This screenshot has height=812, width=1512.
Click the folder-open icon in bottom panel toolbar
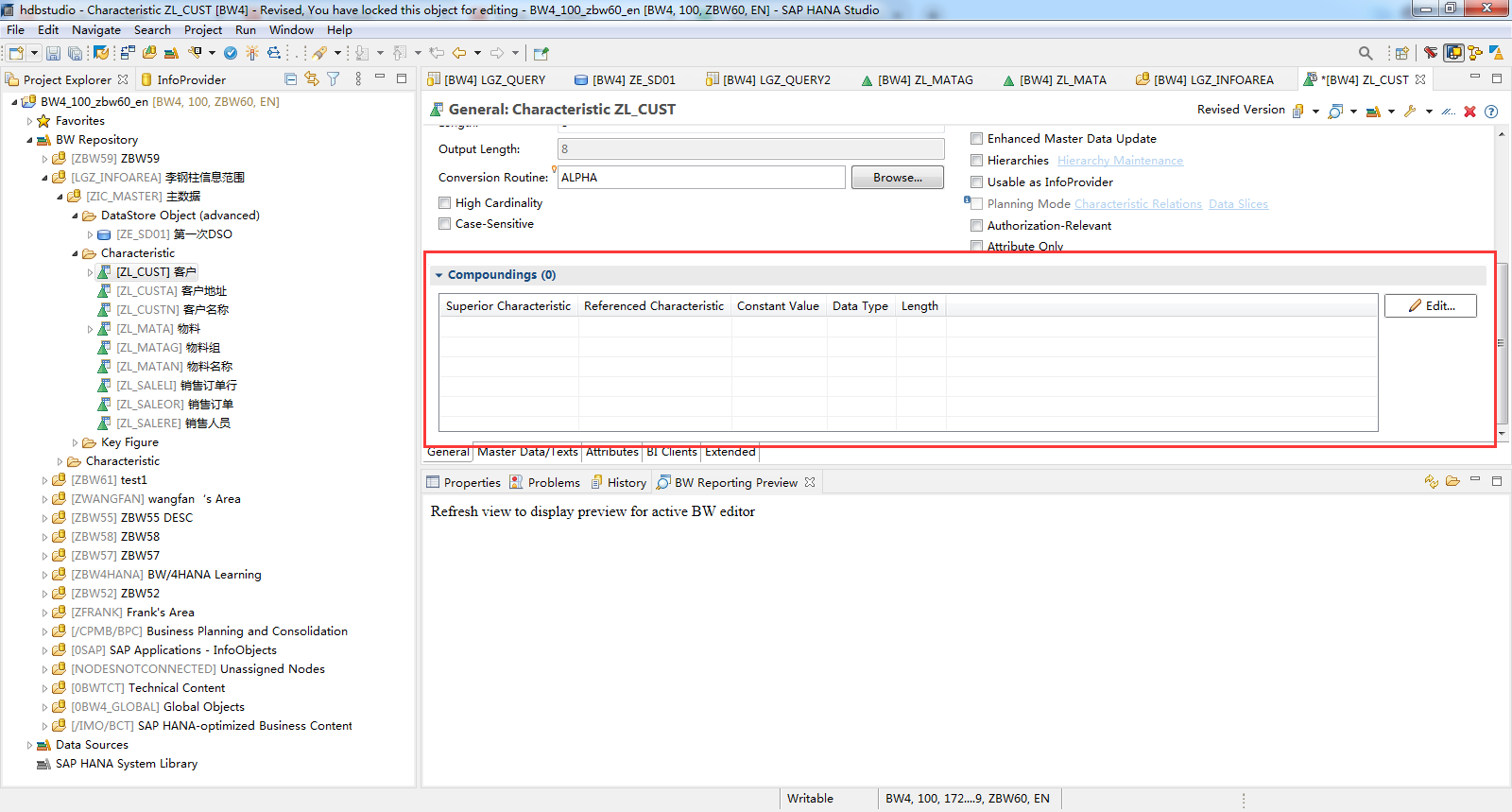[x=1452, y=482]
